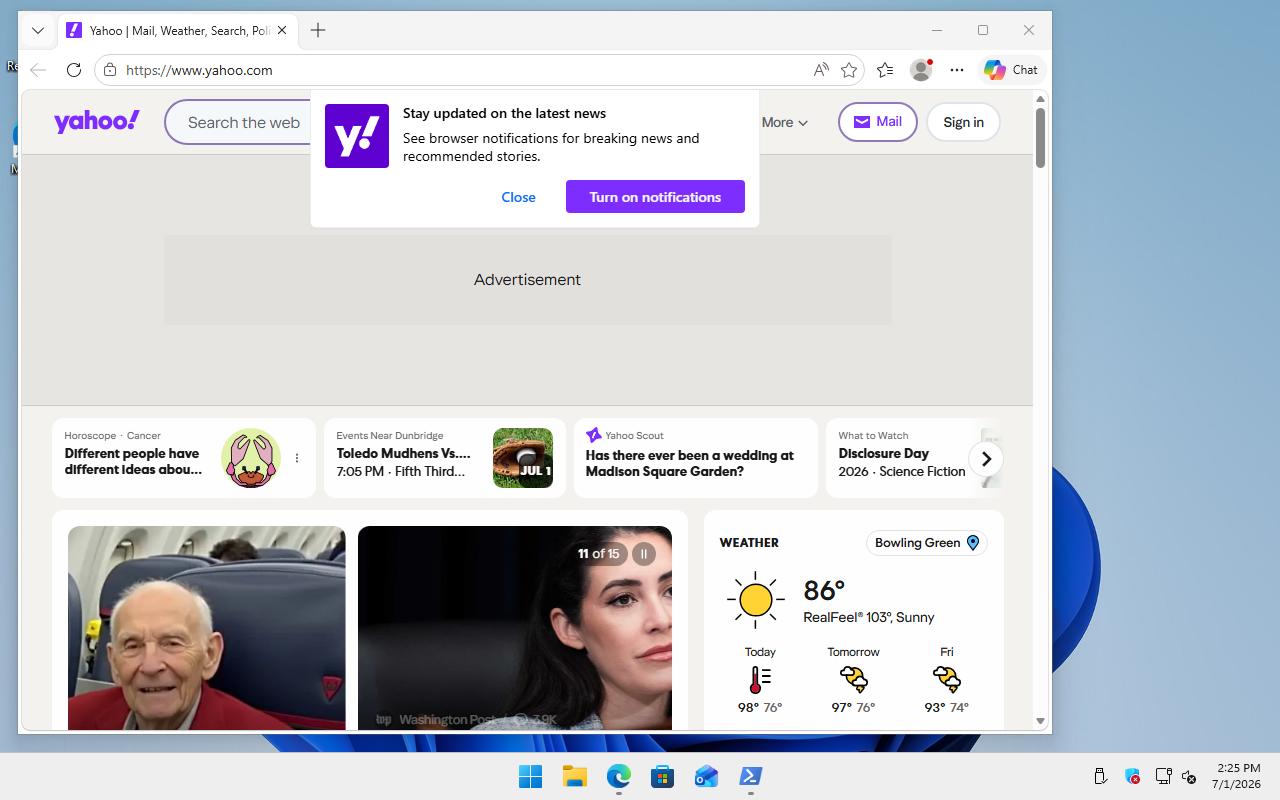Screen dimensions: 1280x800
Task: Click the sunny weather icon
Action: [756, 600]
